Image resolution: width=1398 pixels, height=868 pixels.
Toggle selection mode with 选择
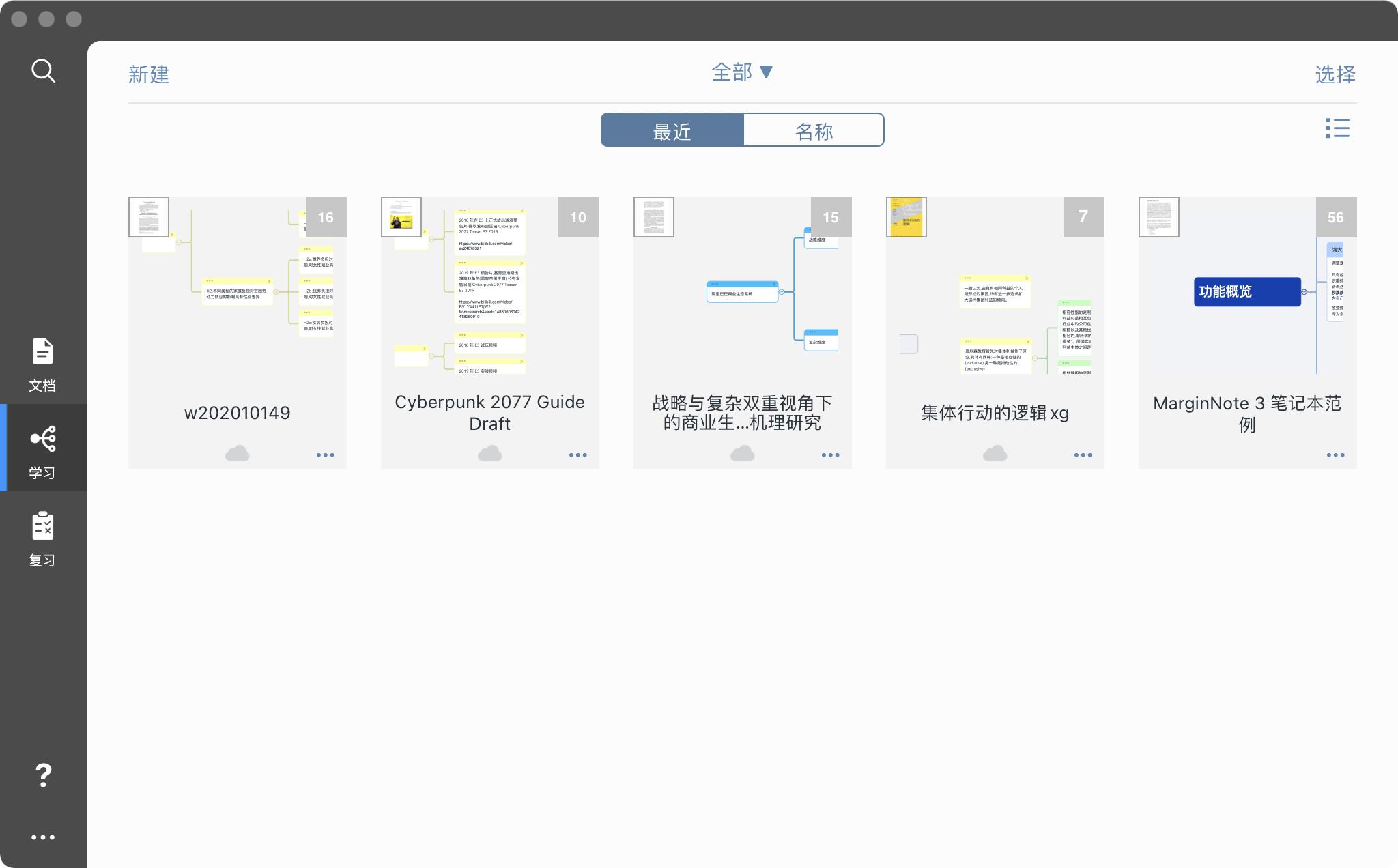[x=1335, y=75]
